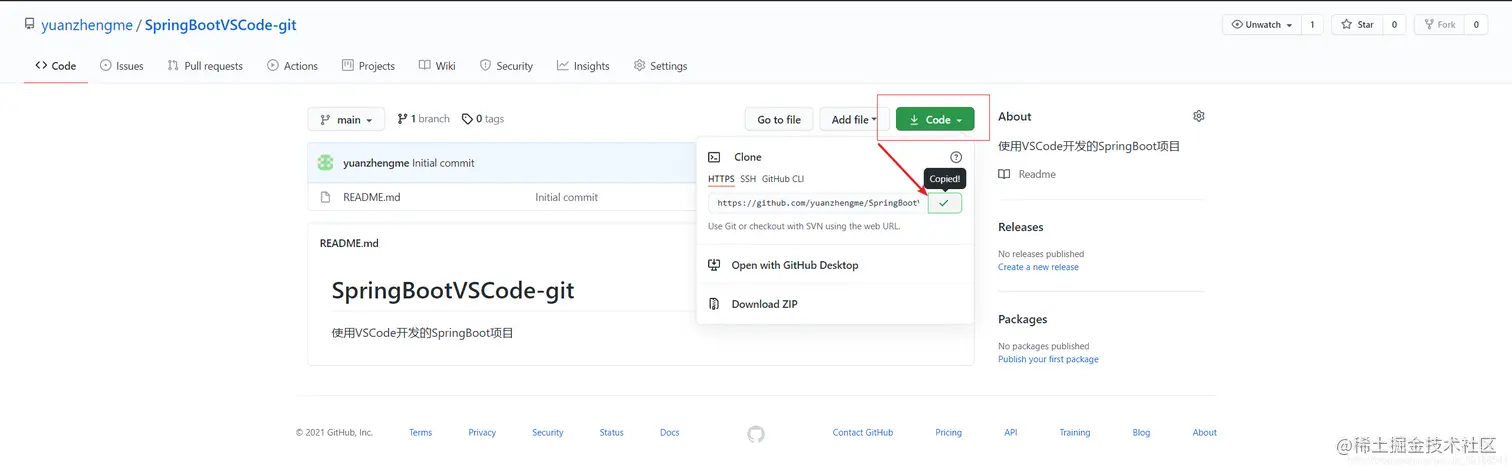Open the SpringBootVSCode-git repository title link
This screenshot has width=1512, height=471.
point(220,25)
